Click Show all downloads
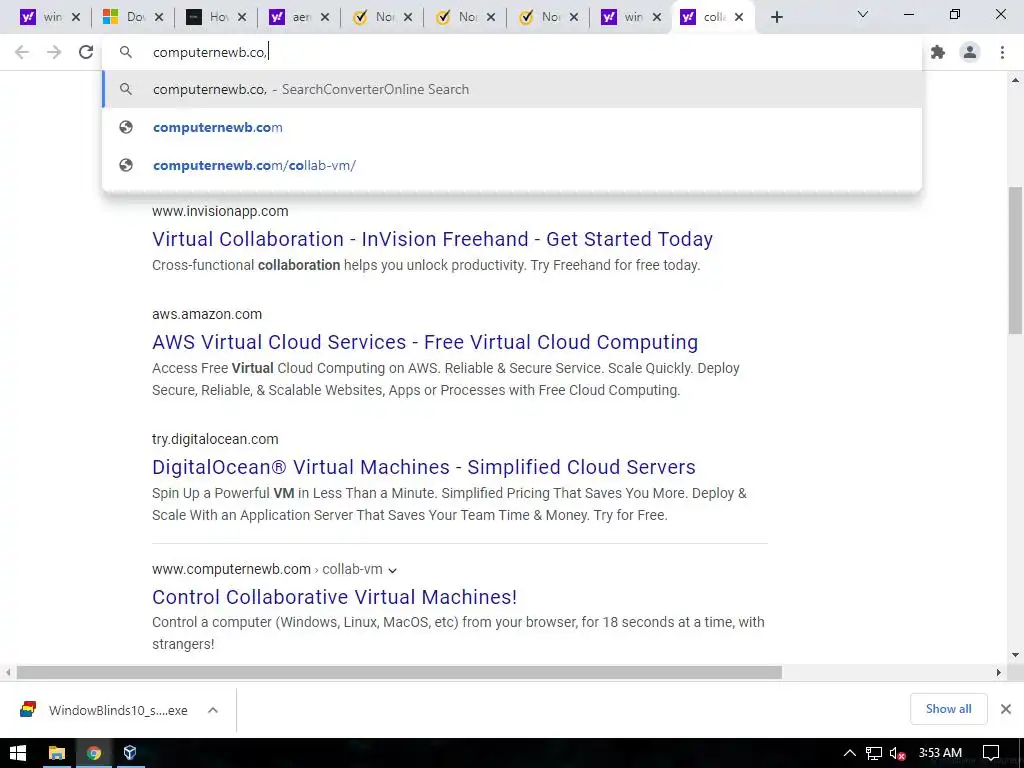This screenshot has height=768, width=1024. tap(948, 709)
